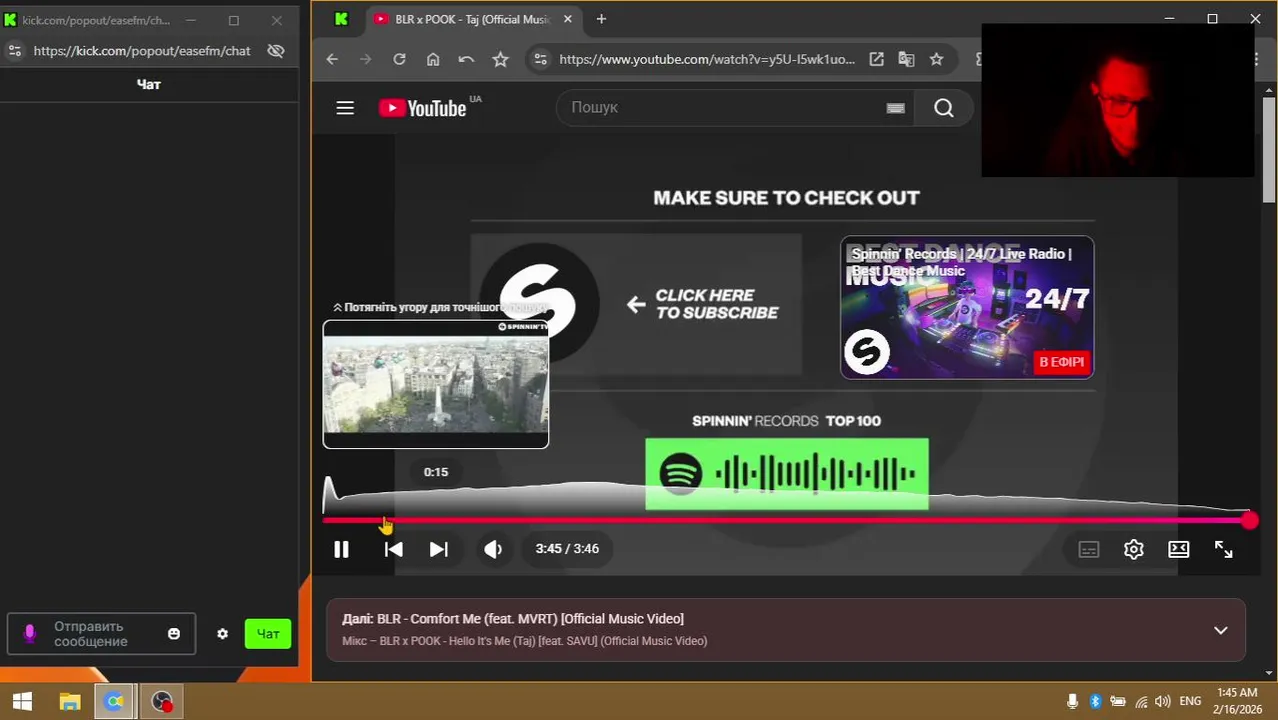Viewport: 1278px width, 720px height.
Task: Seek the red progress bar near its midpoint
Action: [x=786, y=520]
